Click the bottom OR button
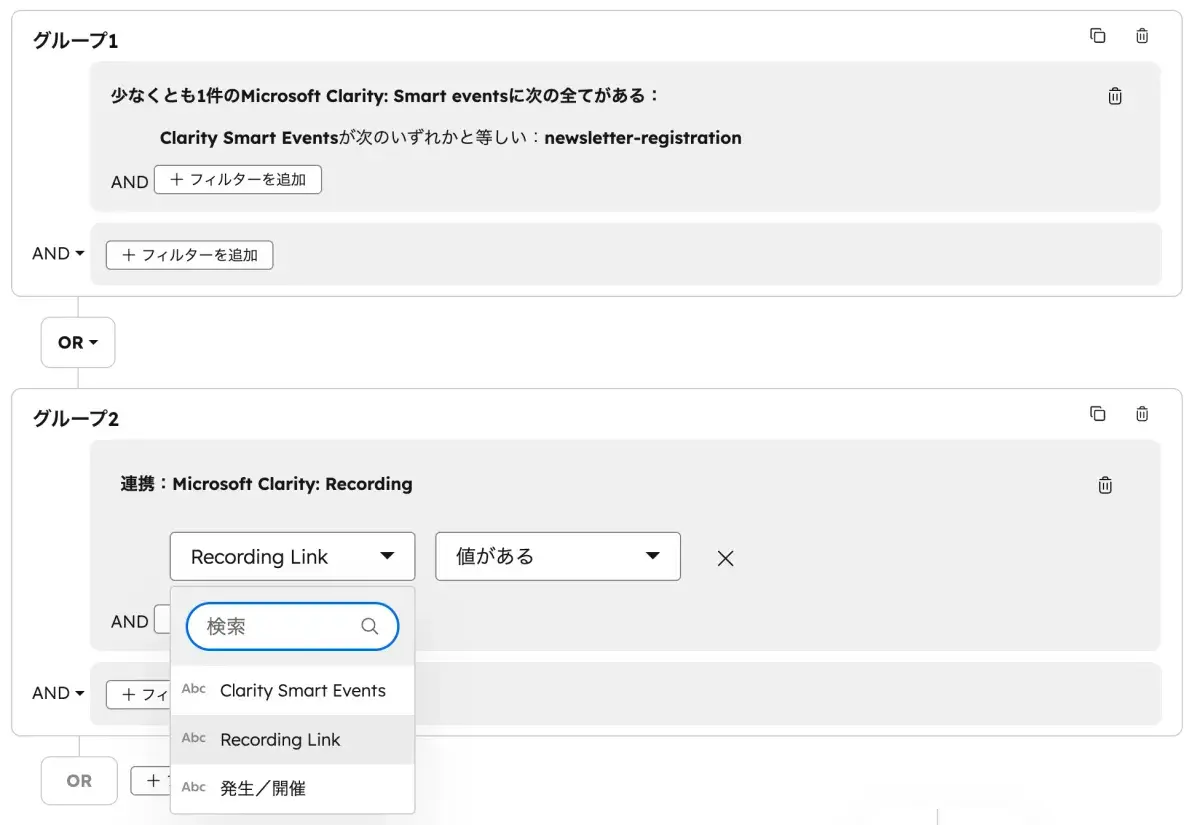The height and width of the screenshot is (825, 1200). tap(79, 781)
